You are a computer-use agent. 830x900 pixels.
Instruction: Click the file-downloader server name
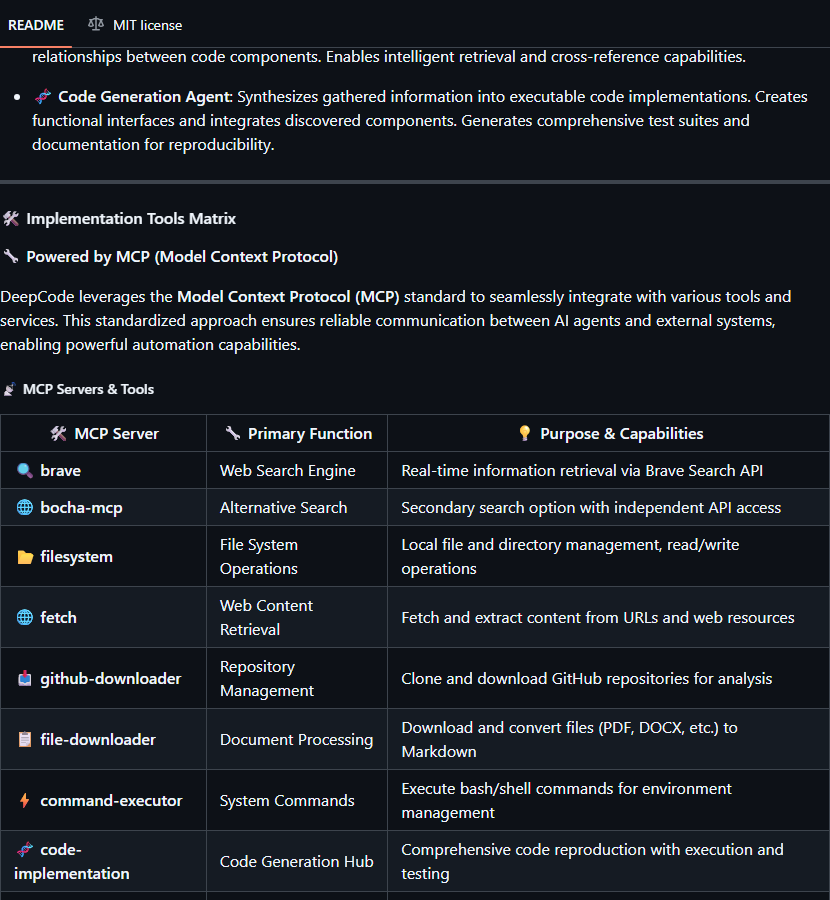pyautogui.click(x=98, y=739)
